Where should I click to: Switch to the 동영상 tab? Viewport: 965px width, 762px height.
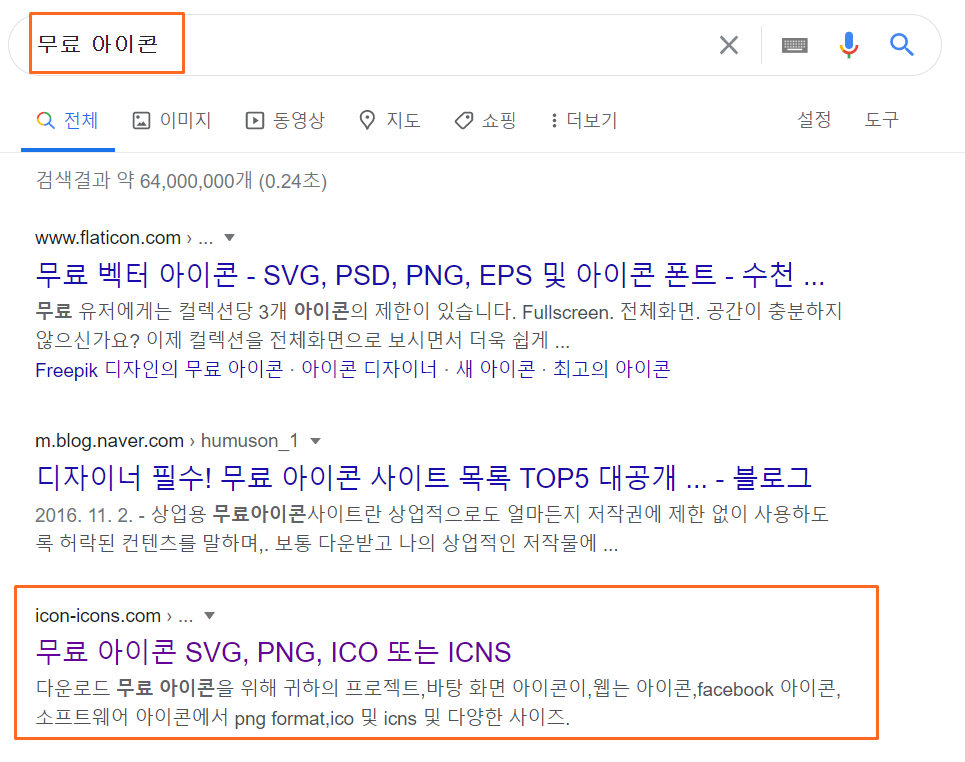285,120
